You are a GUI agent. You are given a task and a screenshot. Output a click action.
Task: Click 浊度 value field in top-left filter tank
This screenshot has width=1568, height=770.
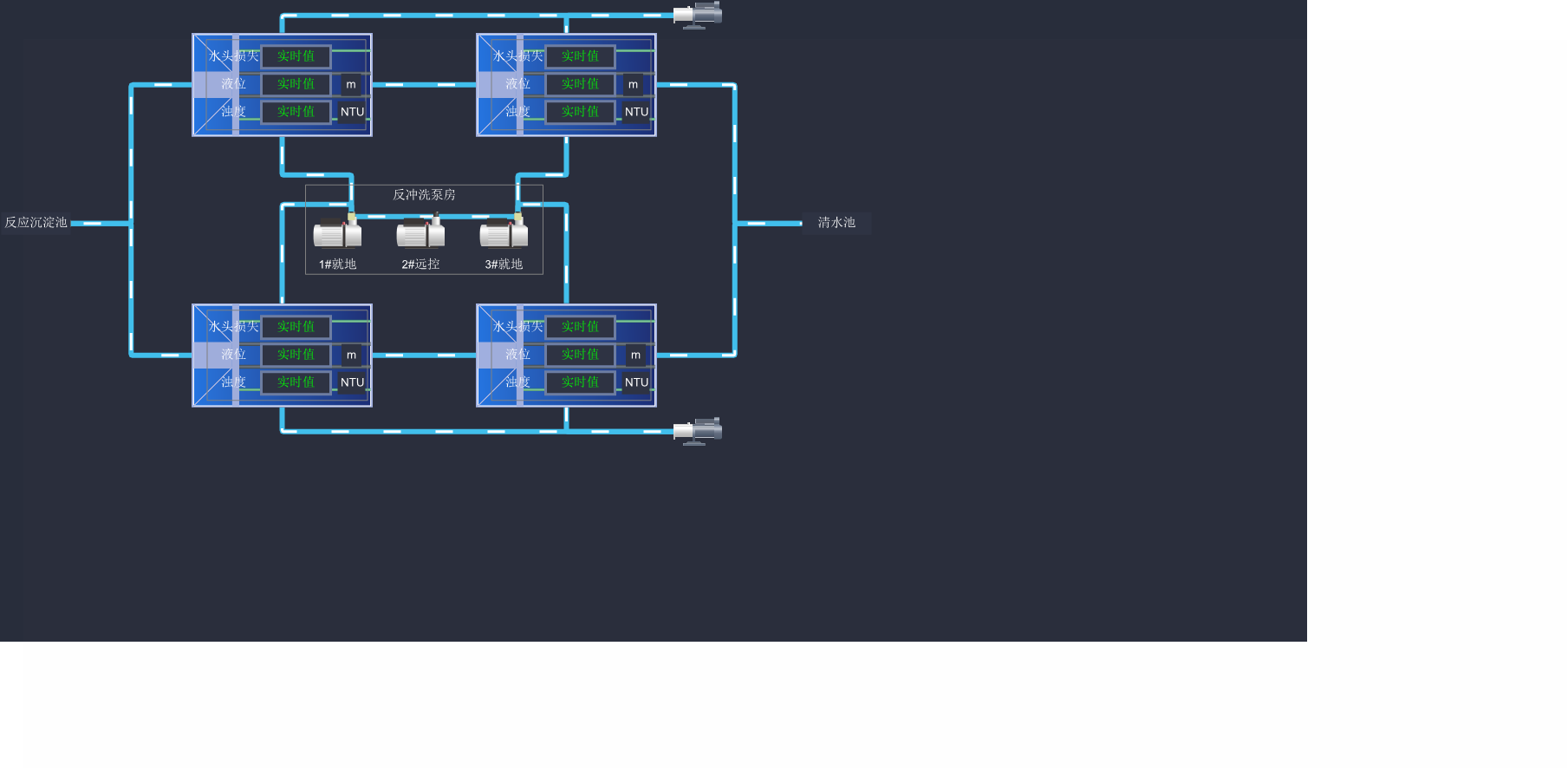tap(296, 112)
